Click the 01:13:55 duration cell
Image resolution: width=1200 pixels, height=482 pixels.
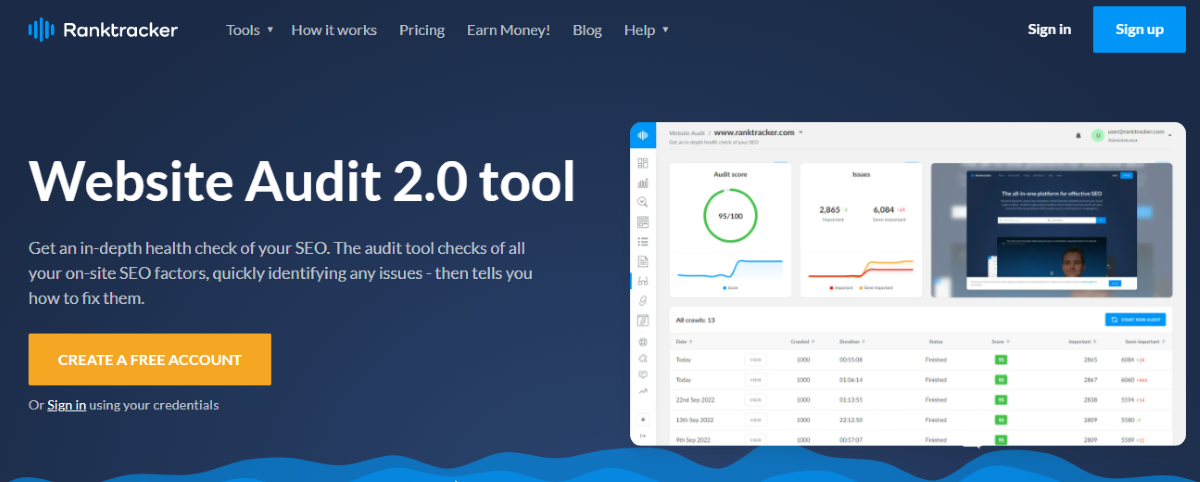(x=851, y=400)
